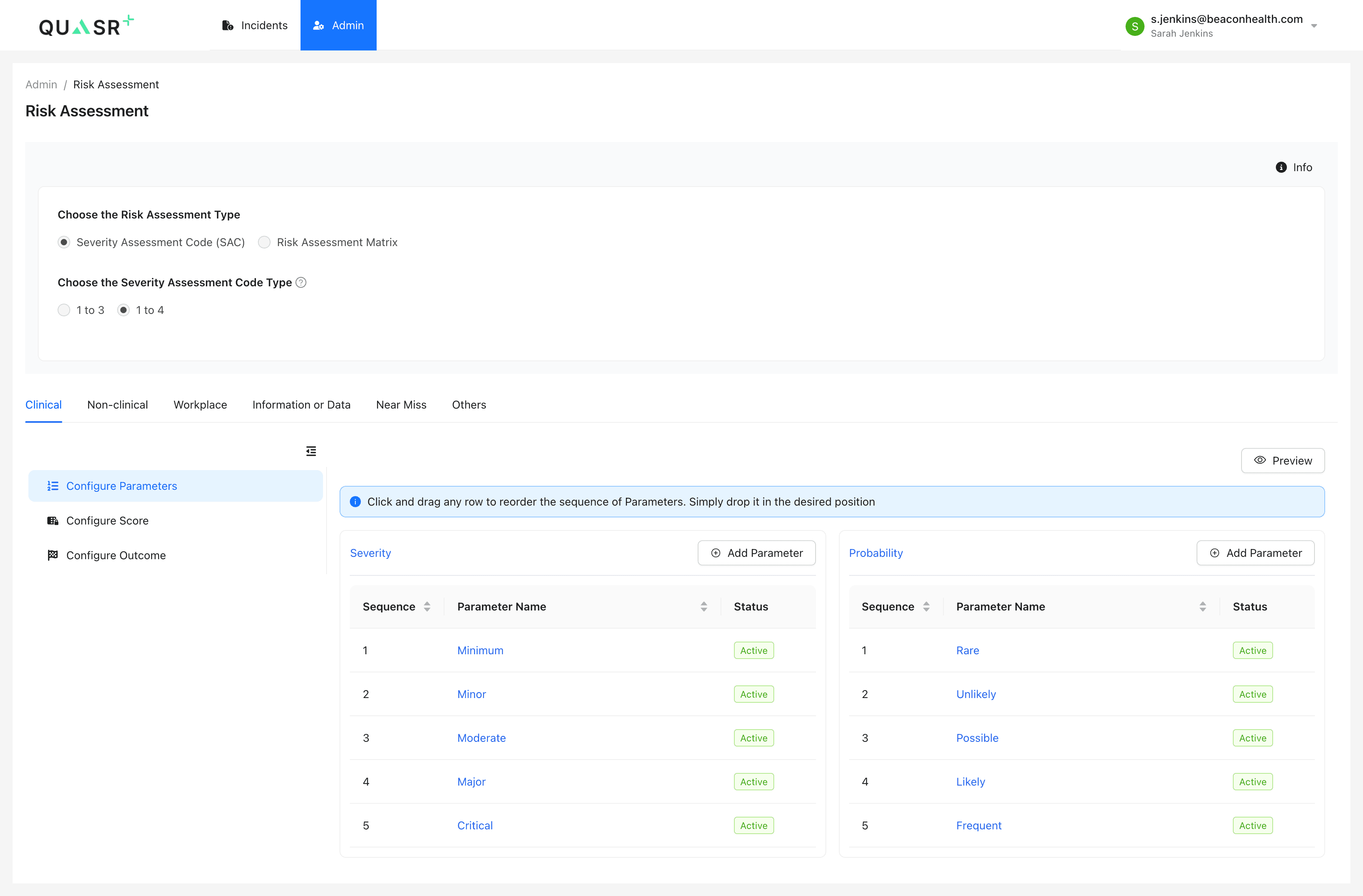Click the Configure Score sidebar item
Screen dimensions: 1363x896
tap(107, 521)
